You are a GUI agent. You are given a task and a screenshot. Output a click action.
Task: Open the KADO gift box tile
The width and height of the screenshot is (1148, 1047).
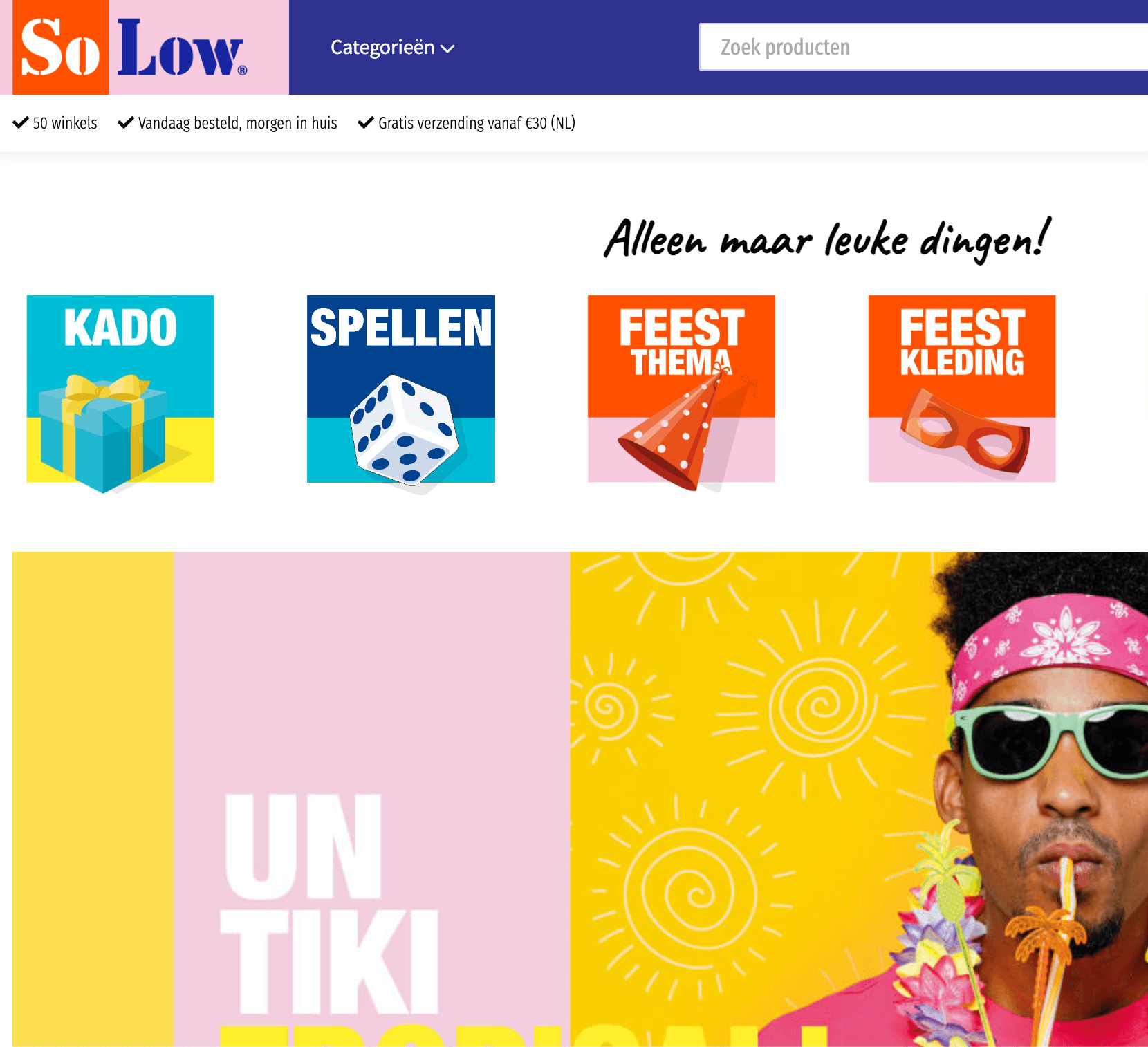(x=120, y=389)
